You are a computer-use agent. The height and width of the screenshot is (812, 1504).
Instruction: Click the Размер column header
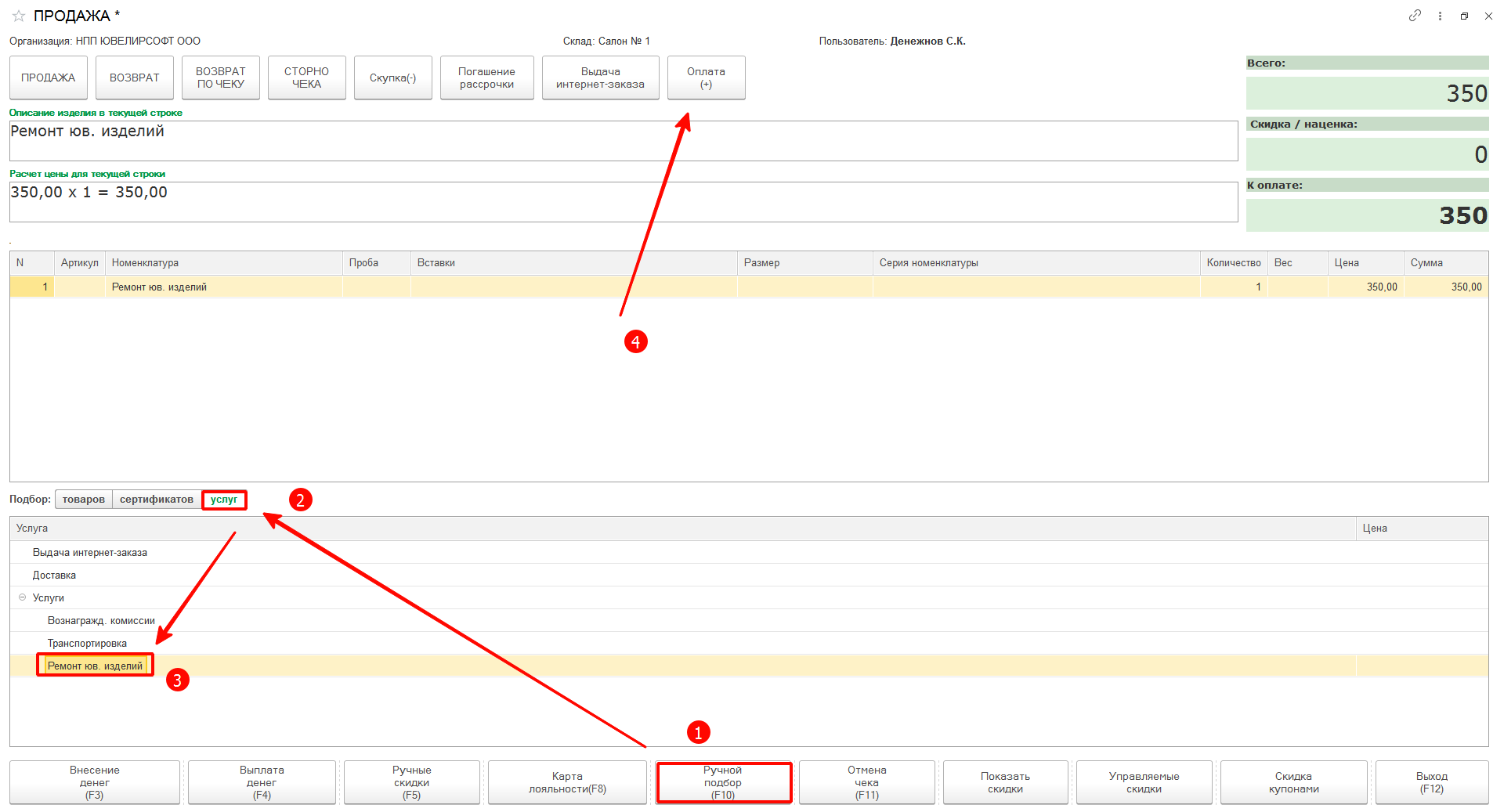point(805,263)
